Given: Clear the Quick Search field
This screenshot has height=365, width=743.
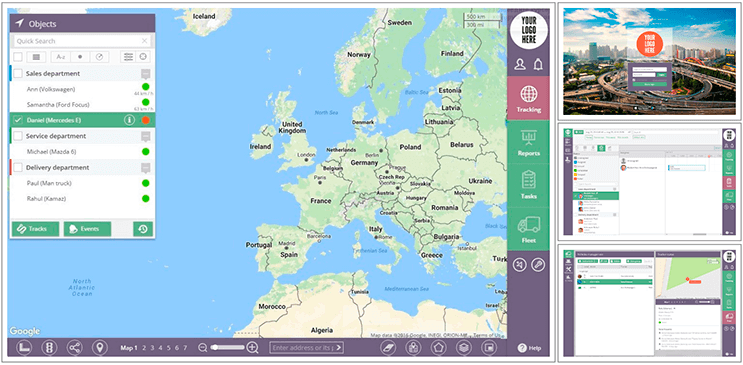Looking at the screenshot, I should pos(145,41).
